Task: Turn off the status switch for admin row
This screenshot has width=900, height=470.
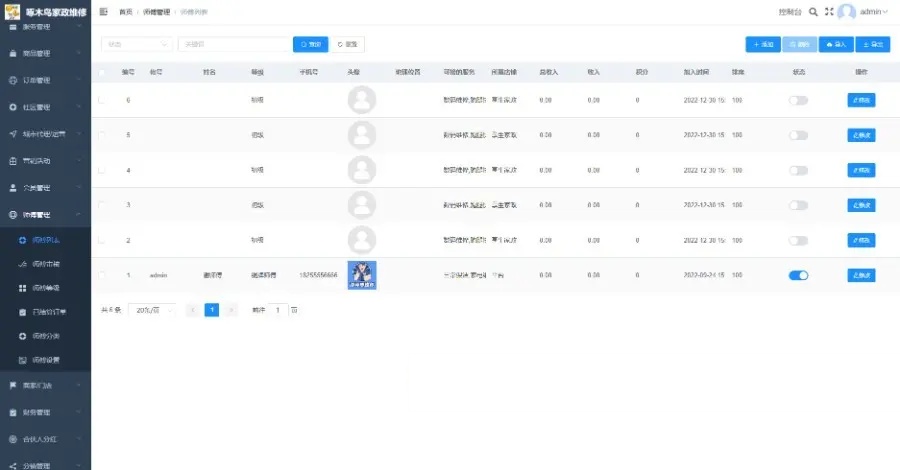Action: [798, 275]
